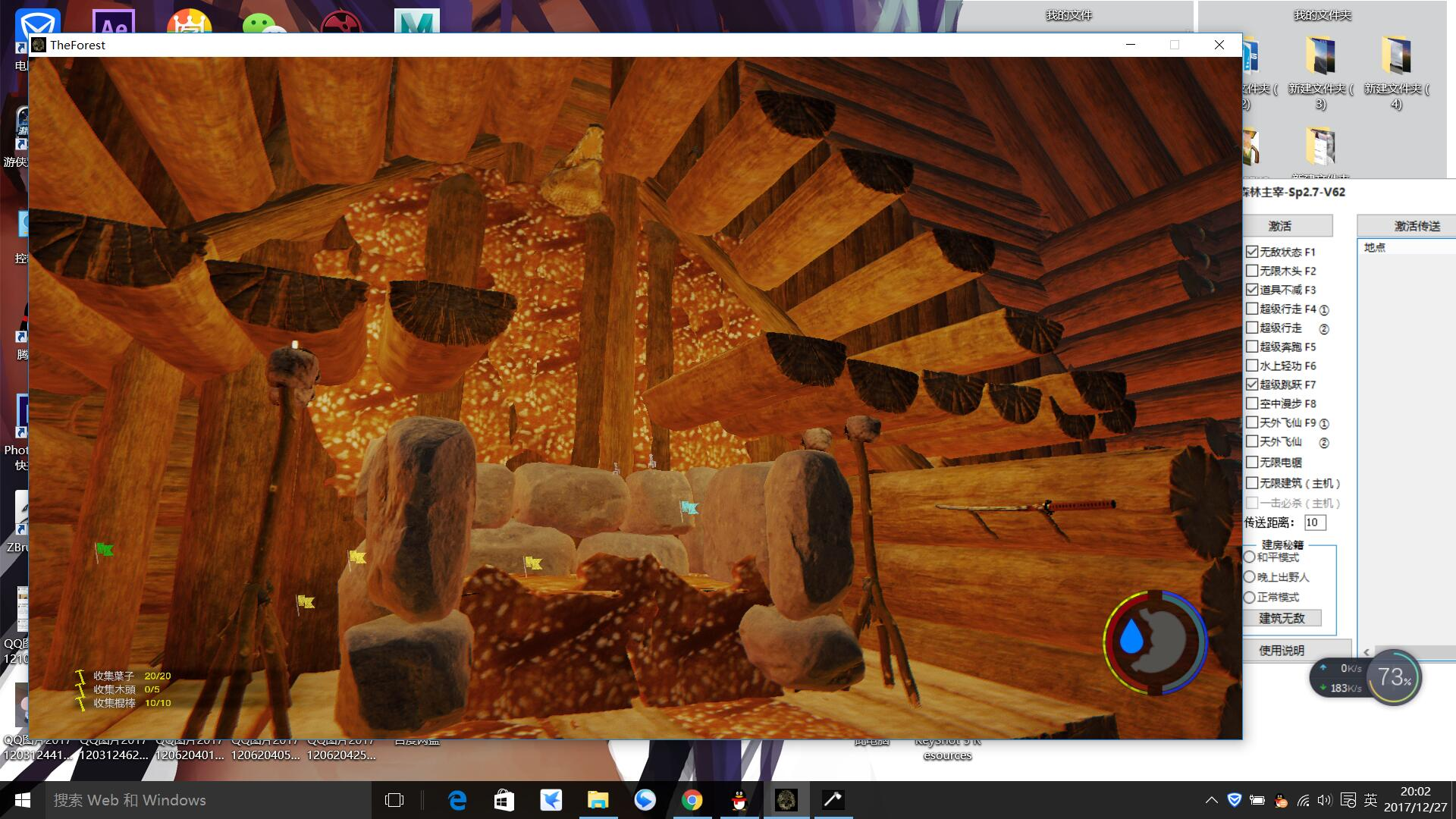Open volume speaker tray icon
Image resolution: width=1456 pixels, height=819 pixels.
point(1325,800)
